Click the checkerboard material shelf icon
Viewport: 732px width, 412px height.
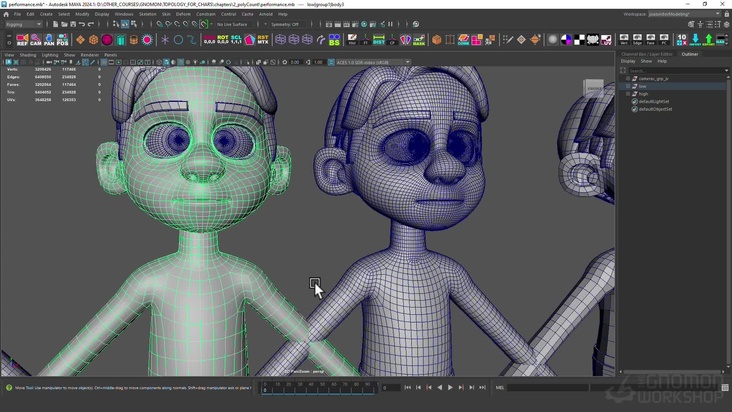(x=579, y=40)
